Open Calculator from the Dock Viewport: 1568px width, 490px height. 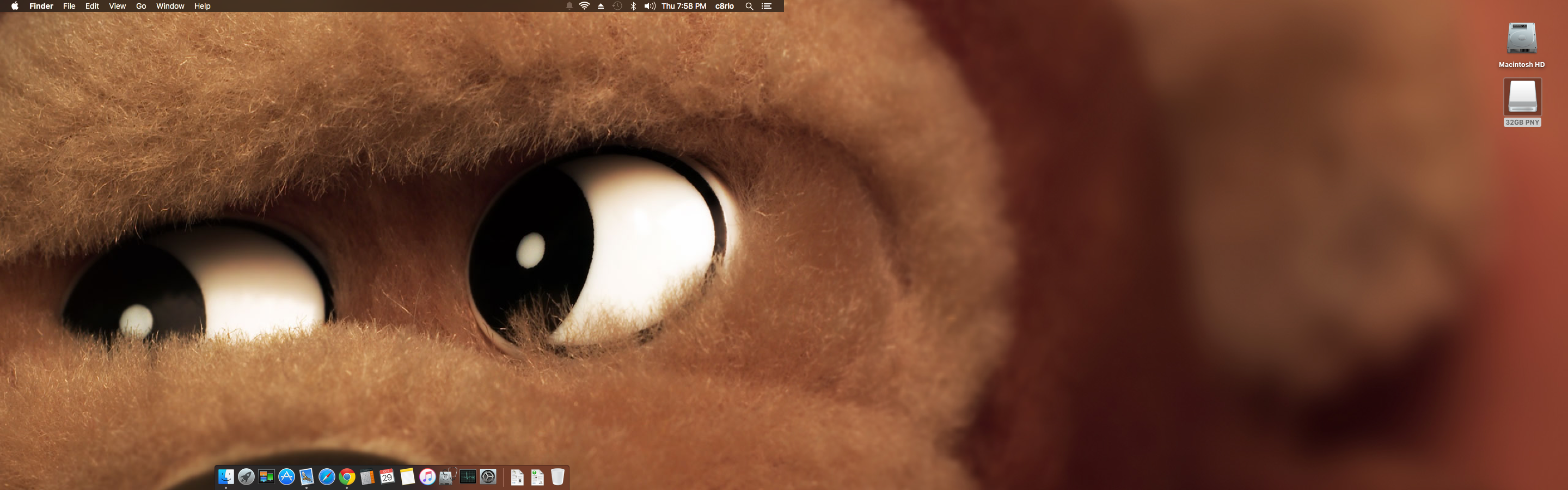tap(367, 476)
